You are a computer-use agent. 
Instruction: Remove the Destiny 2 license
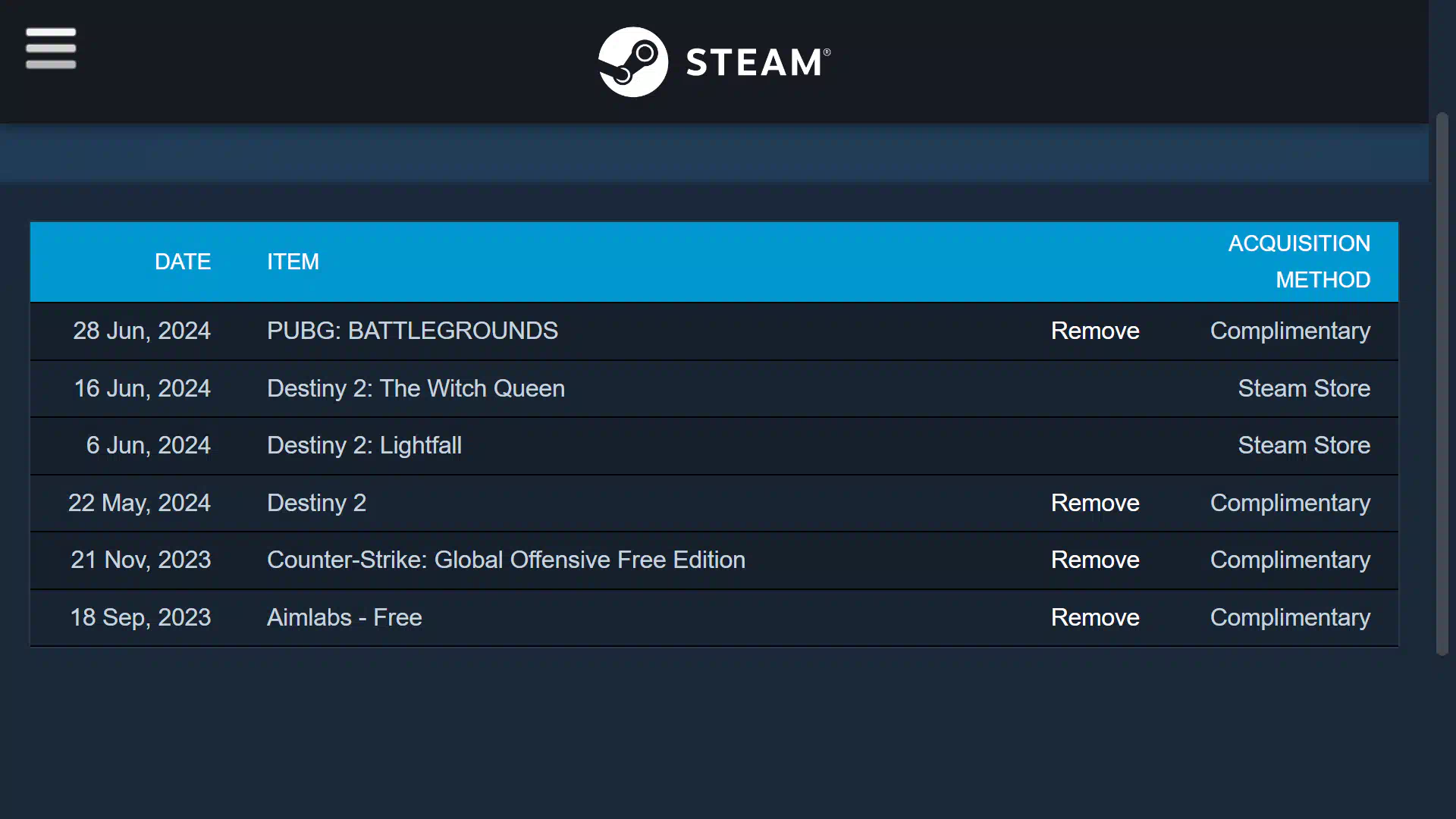tap(1095, 504)
